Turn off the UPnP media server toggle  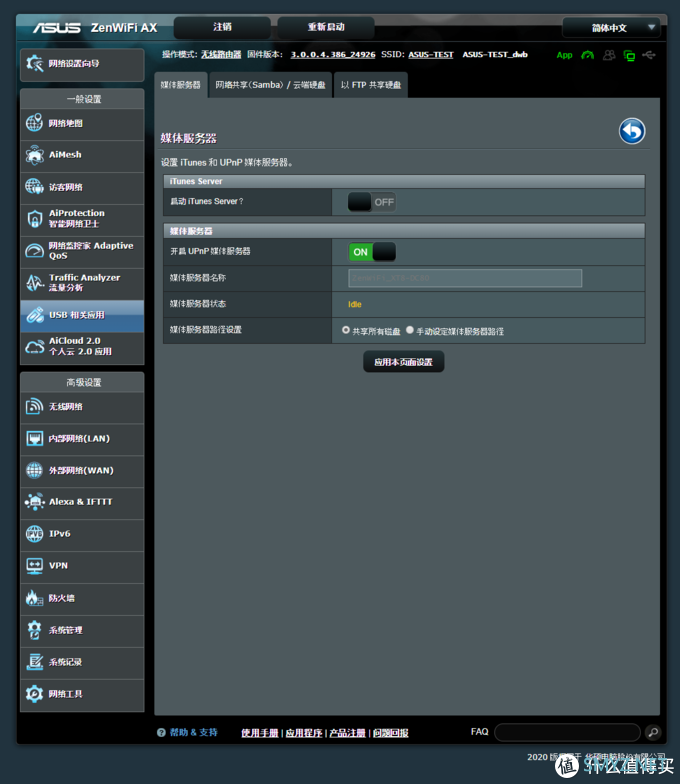[x=372, y=252]
